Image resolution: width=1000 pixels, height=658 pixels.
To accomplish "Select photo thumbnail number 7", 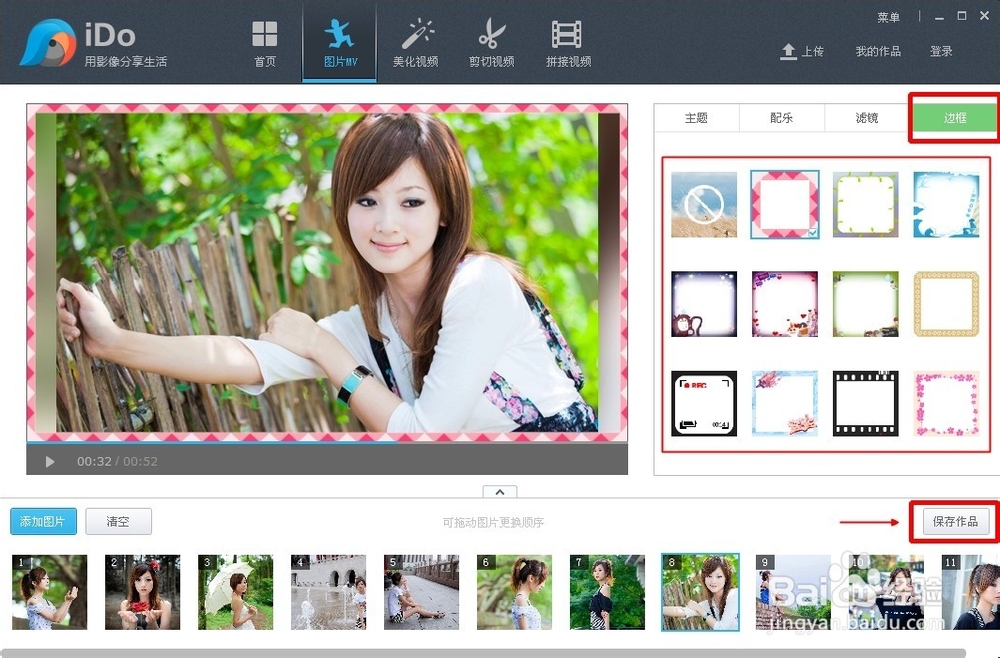I will coord(607,592).
